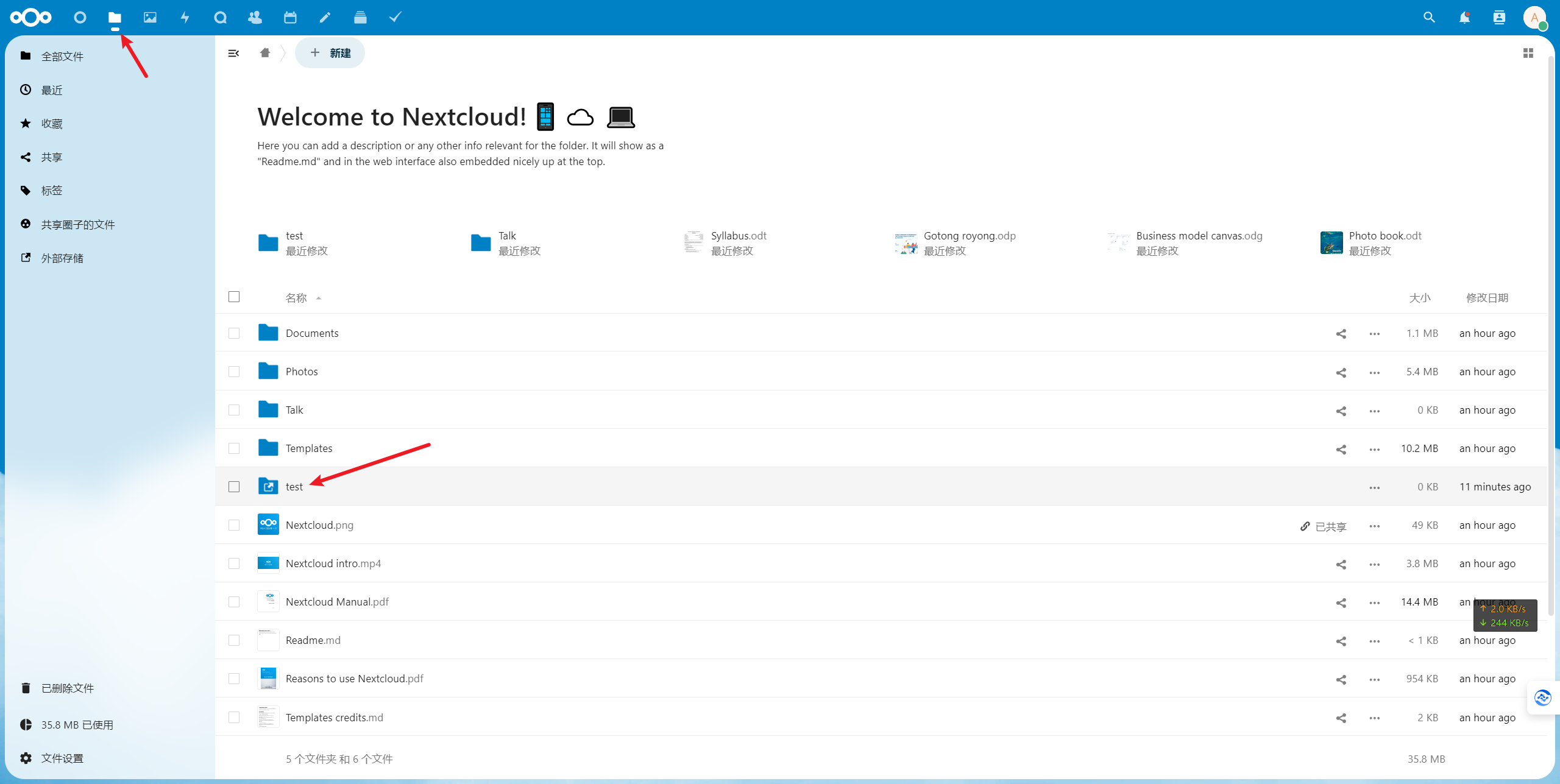Open 收藏 favorites in sidebar
The height and width of the screenshot is (784, 1560).
click(52, 124)
